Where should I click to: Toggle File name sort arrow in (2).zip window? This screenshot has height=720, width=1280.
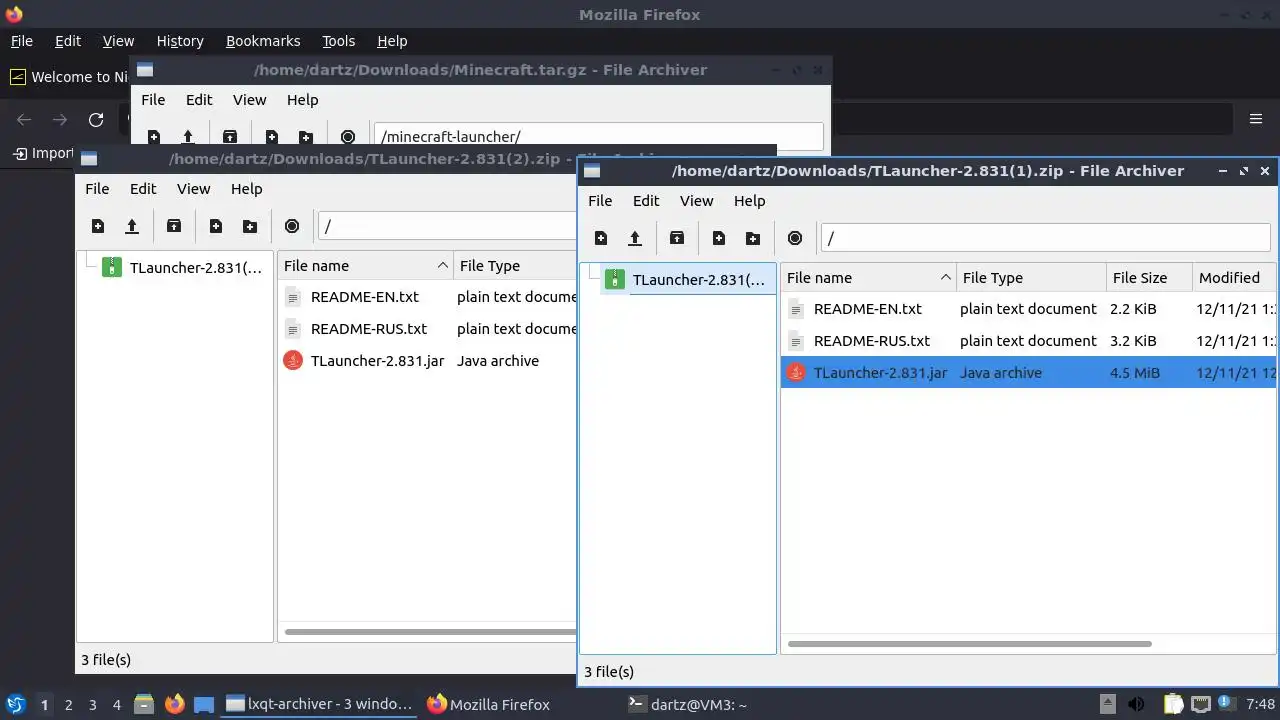[x=442, y=266]
